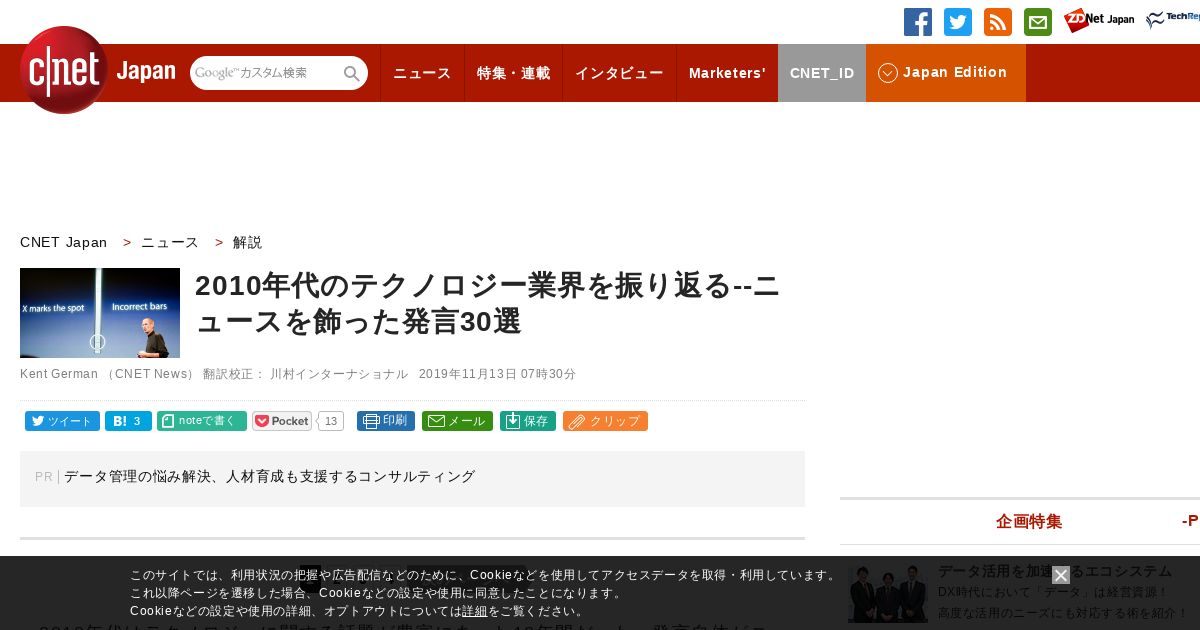The image size is (1200, 630).
Task: Click author name Kent German
Action: [x=58, y=374]
